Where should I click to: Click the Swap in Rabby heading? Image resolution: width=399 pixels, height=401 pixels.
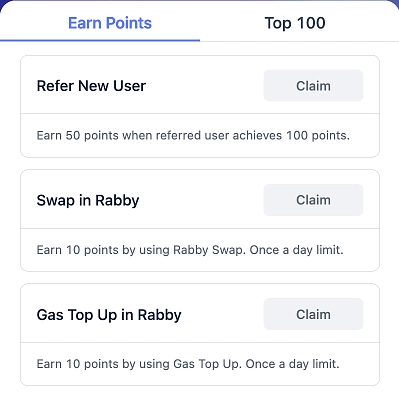88,200
